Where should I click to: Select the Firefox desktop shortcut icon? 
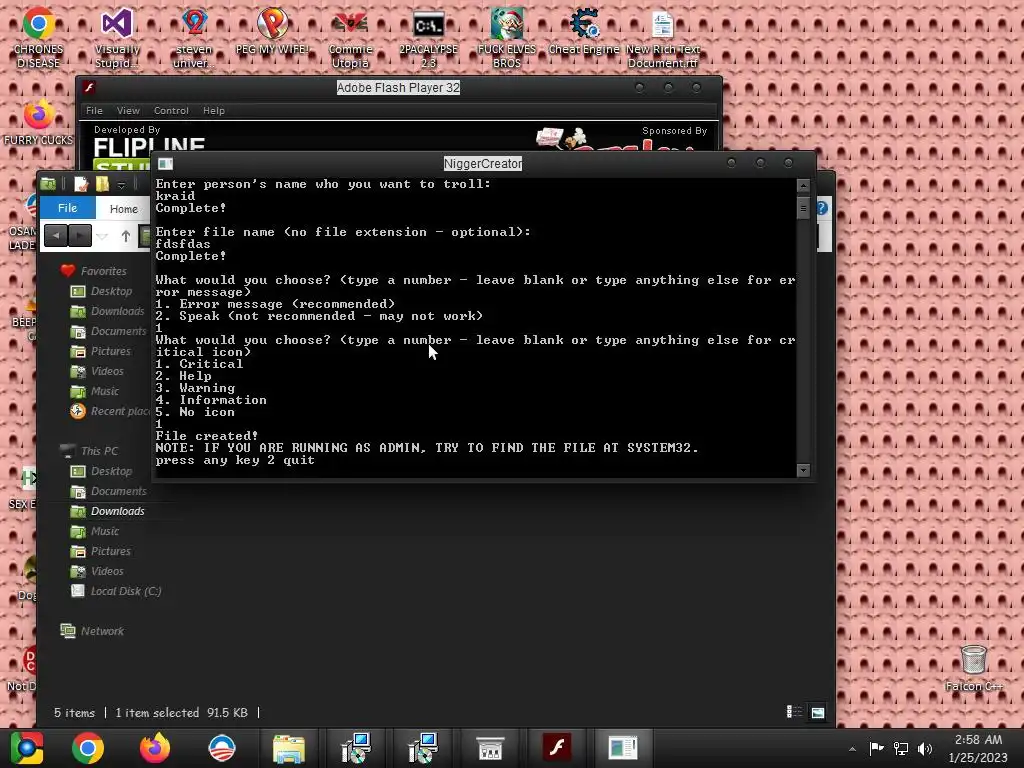coord(38,122)
